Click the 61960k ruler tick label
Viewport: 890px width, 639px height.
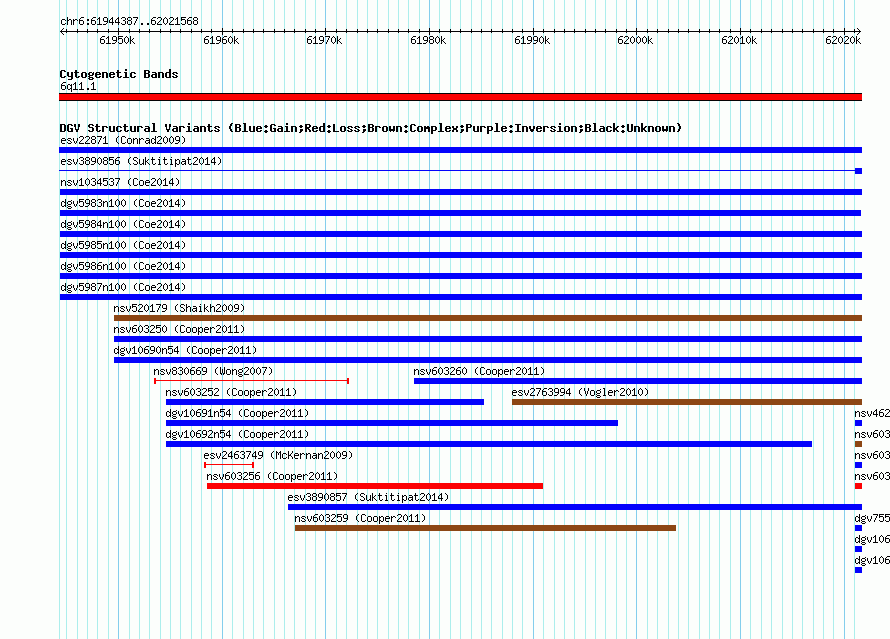tap(221, 40)
